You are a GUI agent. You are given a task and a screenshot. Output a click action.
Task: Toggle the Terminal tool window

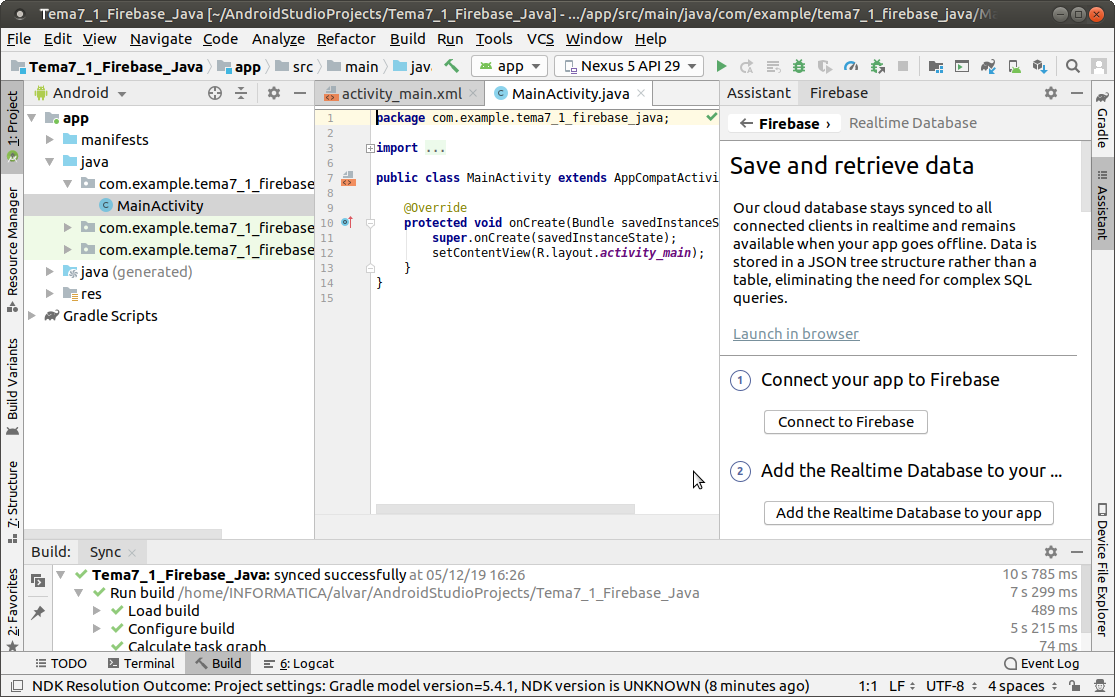pos(140,663)
